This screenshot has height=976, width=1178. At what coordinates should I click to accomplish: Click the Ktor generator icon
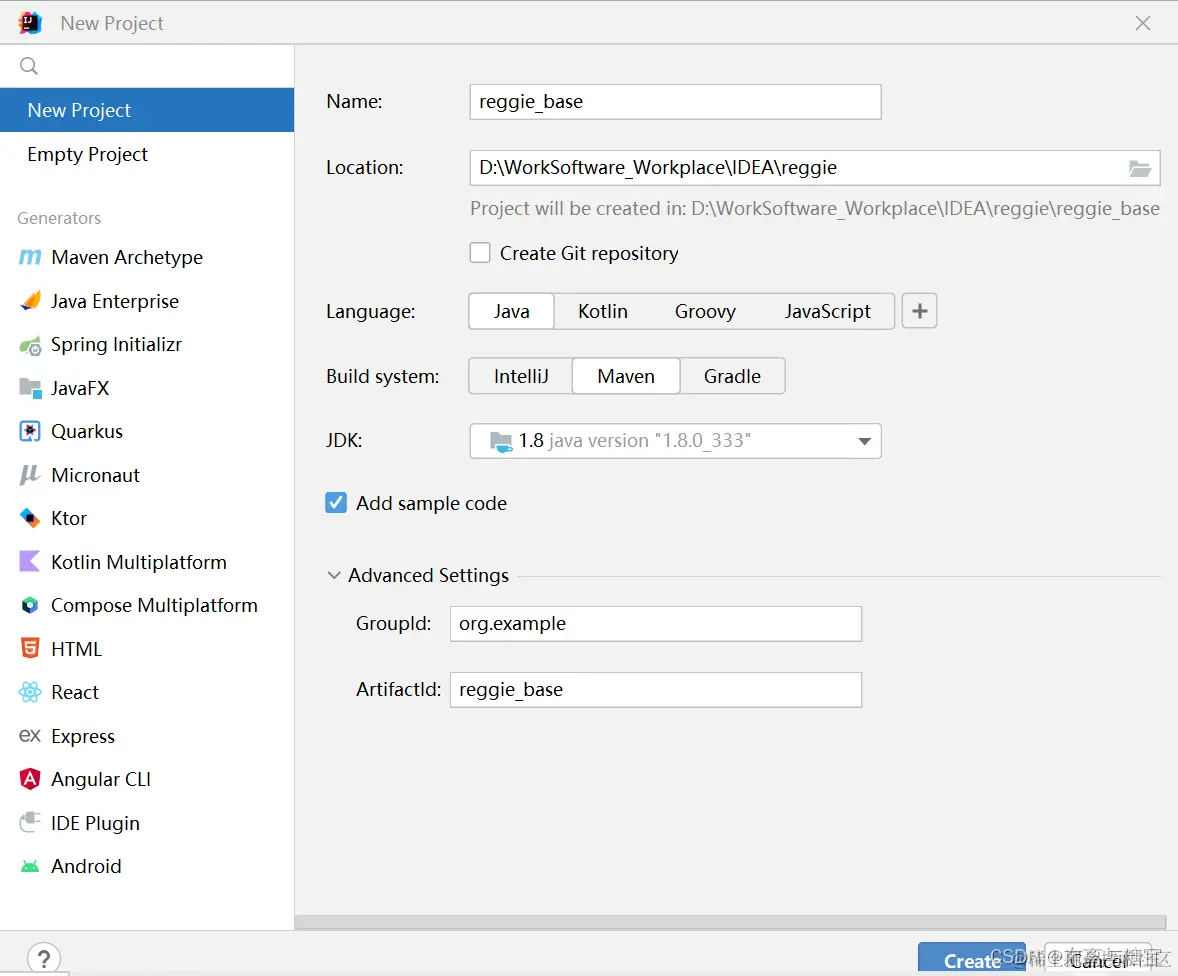tap(30, 518)
